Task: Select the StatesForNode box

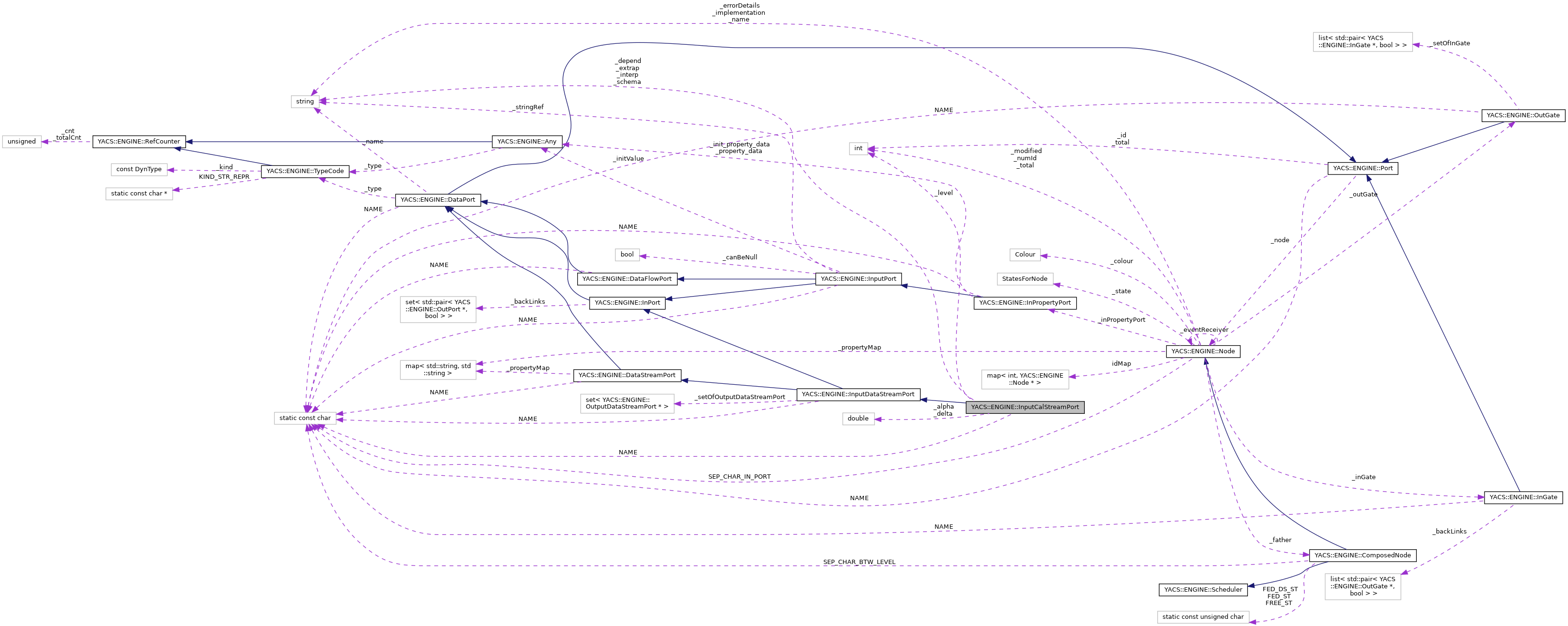Action: point(1025,279)
